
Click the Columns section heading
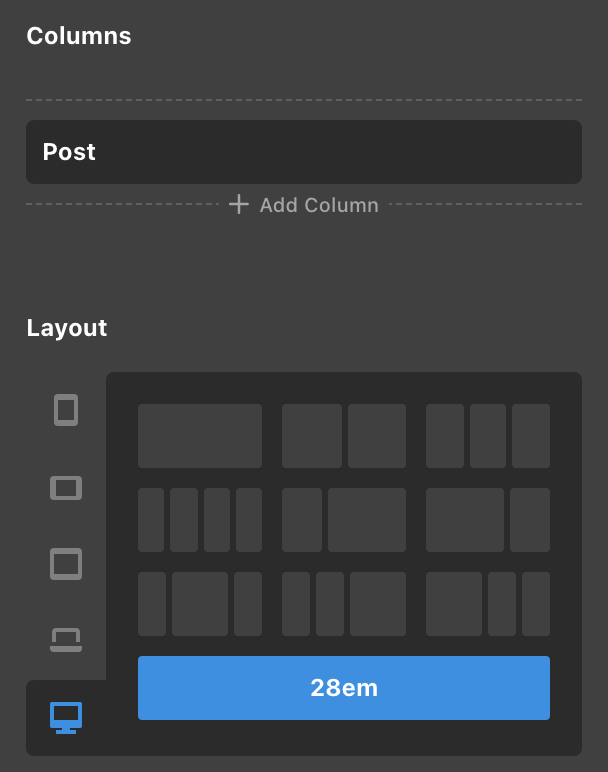click(79, 36)
